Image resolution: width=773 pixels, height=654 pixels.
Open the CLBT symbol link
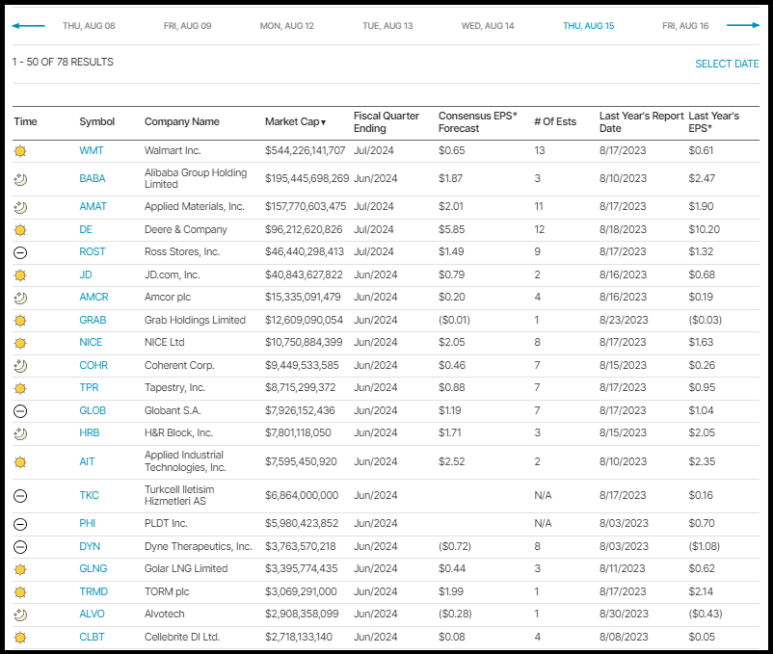pos(92,637)
